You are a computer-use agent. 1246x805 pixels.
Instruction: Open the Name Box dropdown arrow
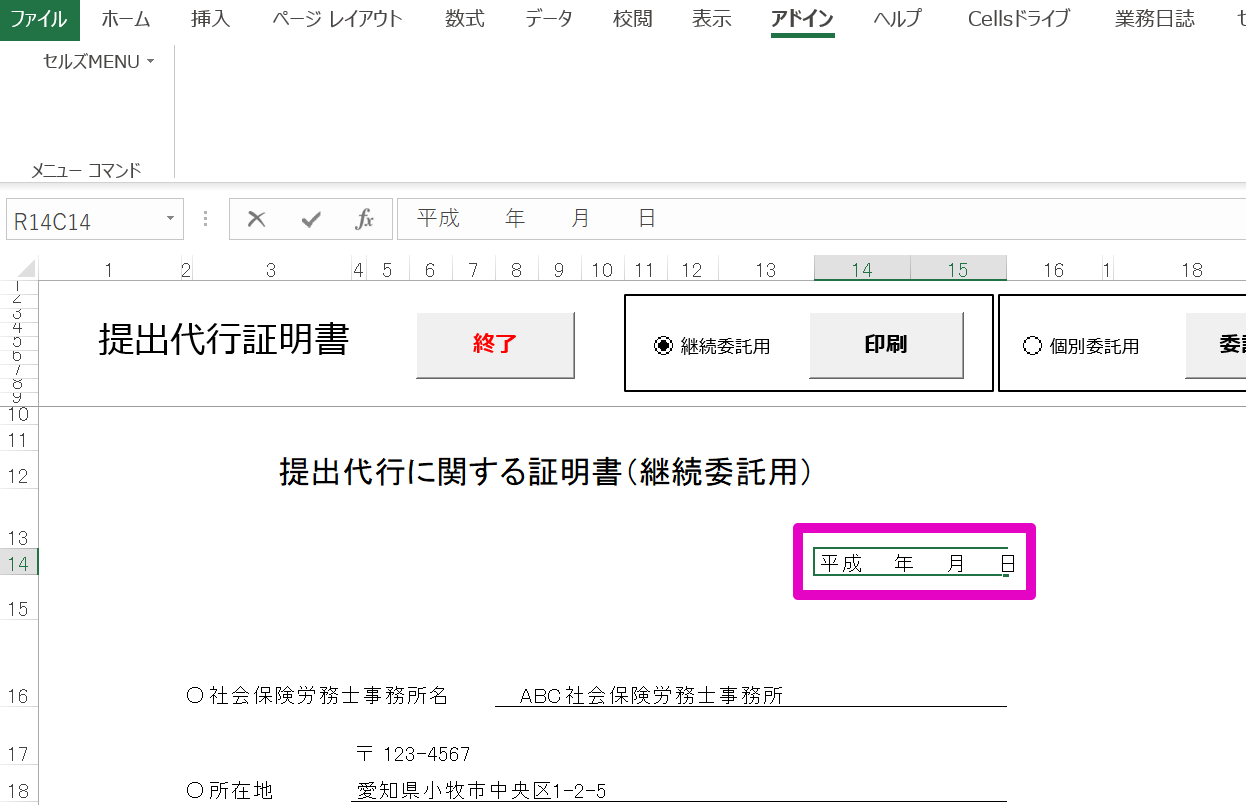pos(170,218)
